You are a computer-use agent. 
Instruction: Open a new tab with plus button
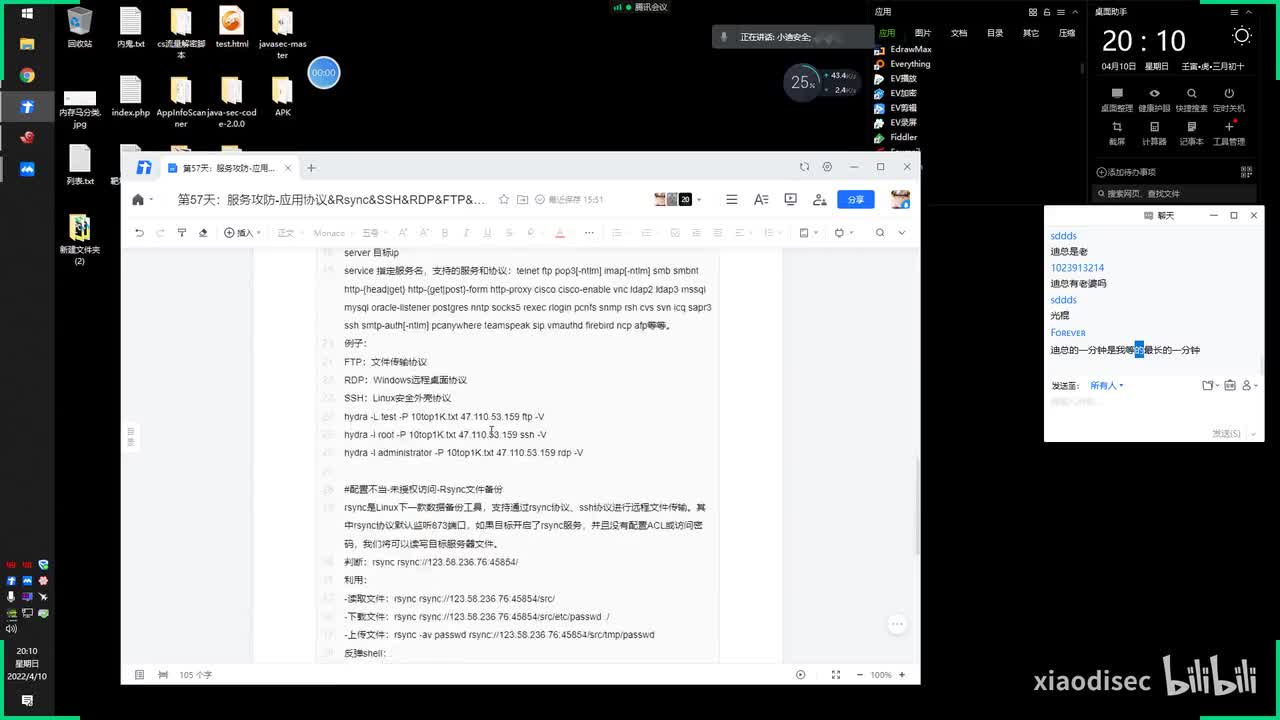pyautogui.click(x=311, y=168)
